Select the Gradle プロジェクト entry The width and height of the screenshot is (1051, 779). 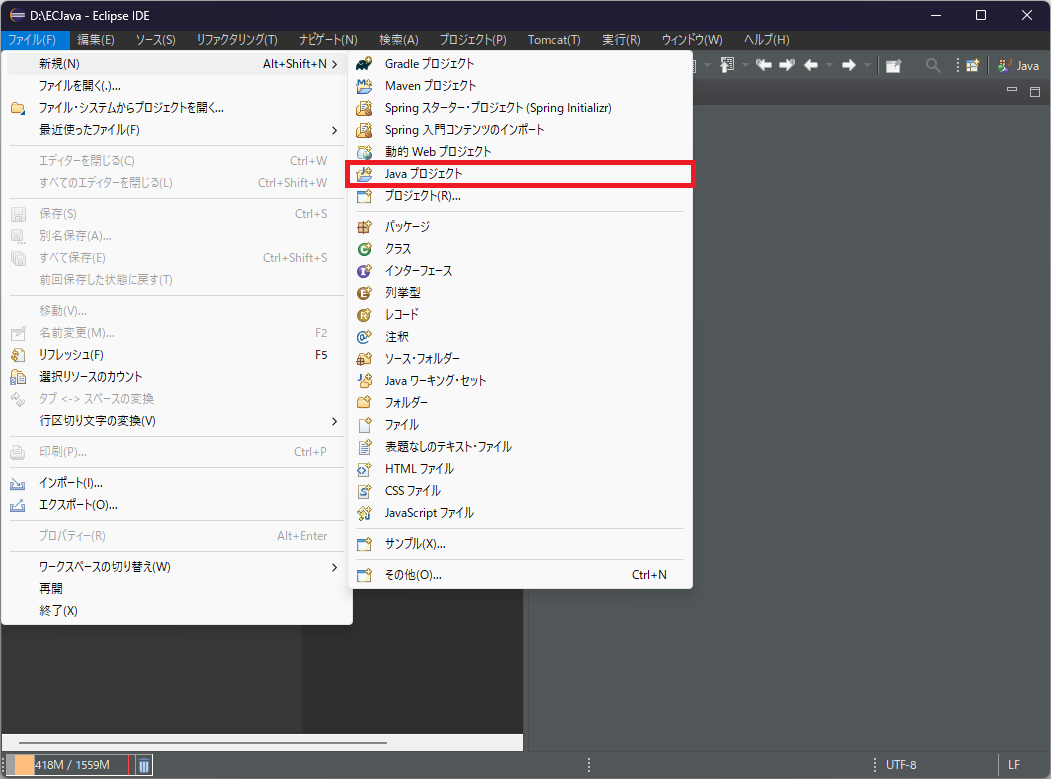[x=520, y=64]
